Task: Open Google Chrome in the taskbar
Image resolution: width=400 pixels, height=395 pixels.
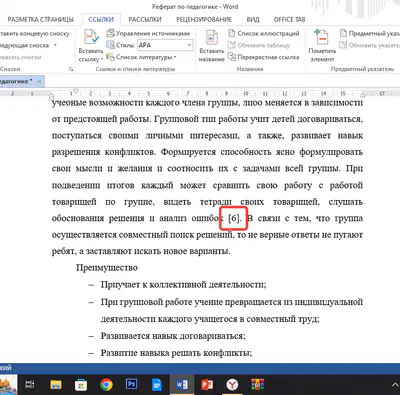Action: tap(106, 384)
